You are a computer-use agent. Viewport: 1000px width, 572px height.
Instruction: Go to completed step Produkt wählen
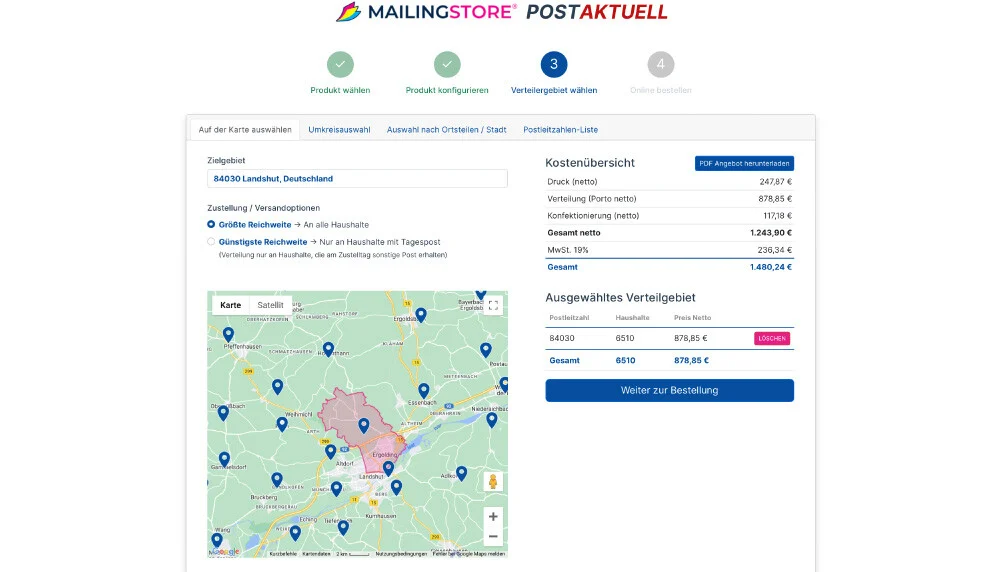tap(340, 64)
